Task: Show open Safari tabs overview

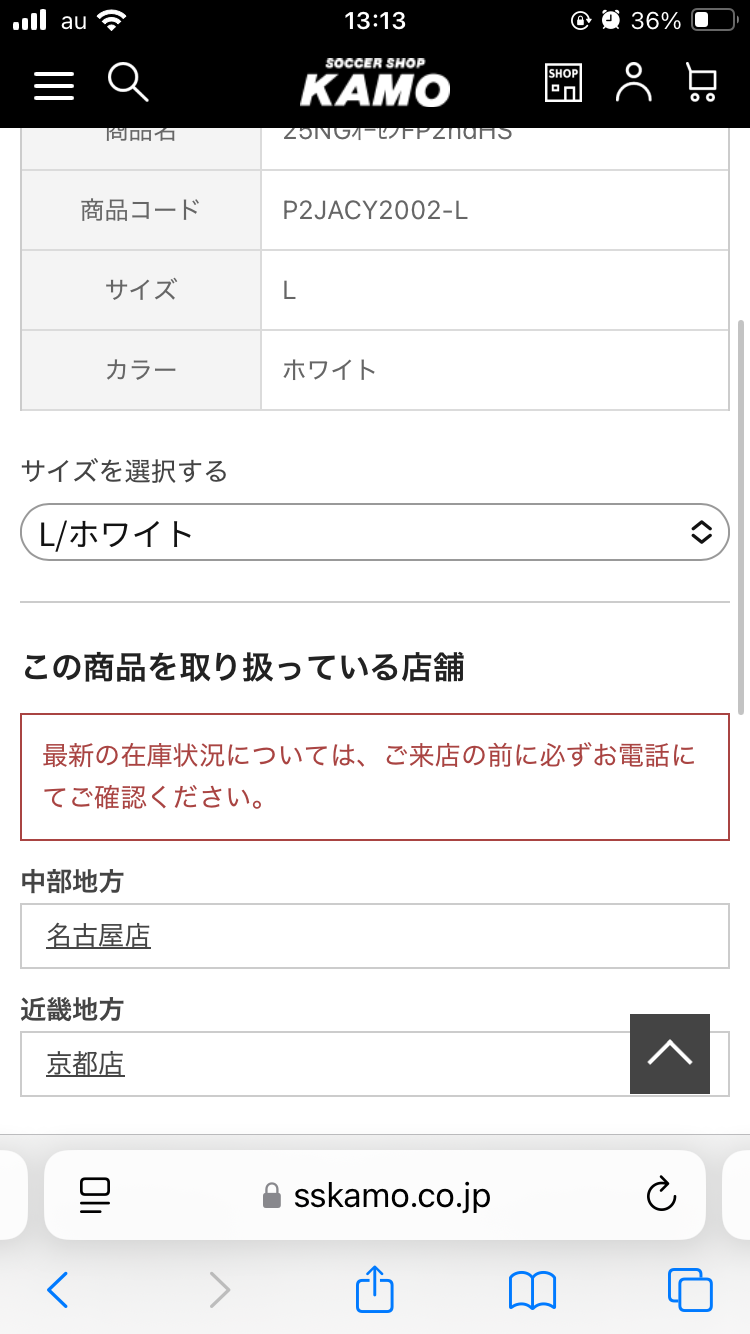Action: [x=690, y=1290]
